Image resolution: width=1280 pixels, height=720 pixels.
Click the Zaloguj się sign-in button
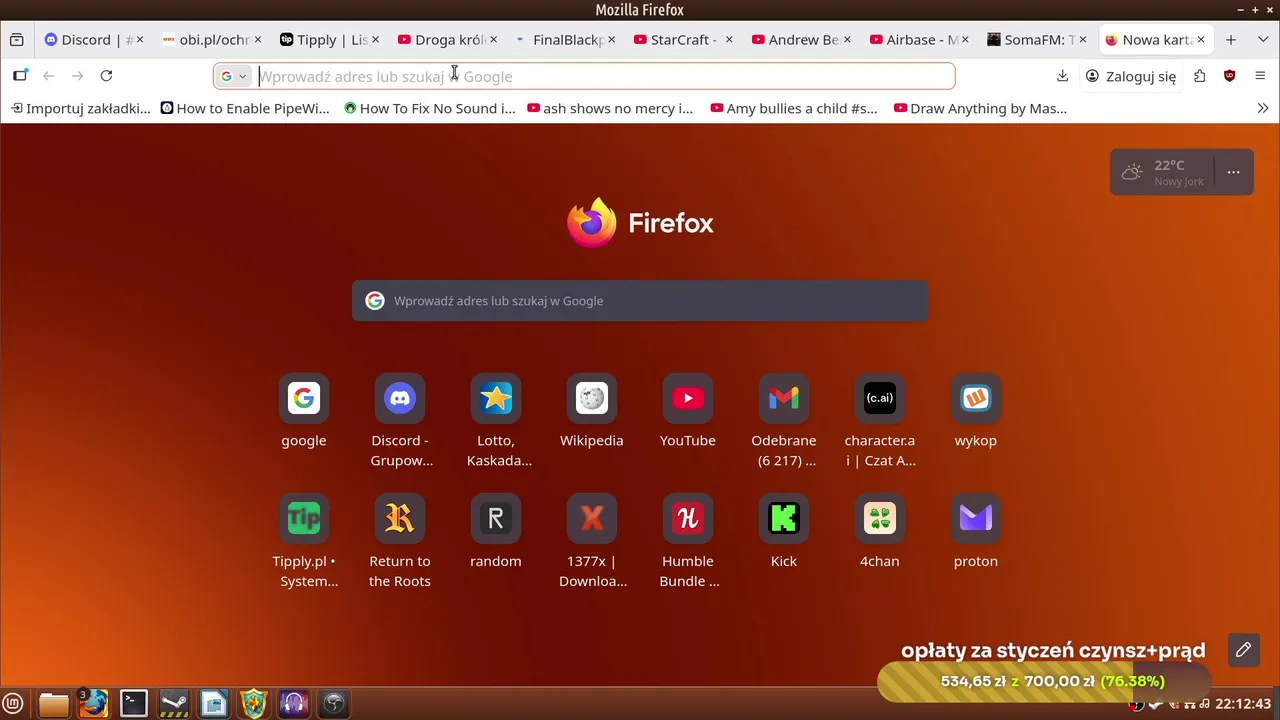(1131, 76)
